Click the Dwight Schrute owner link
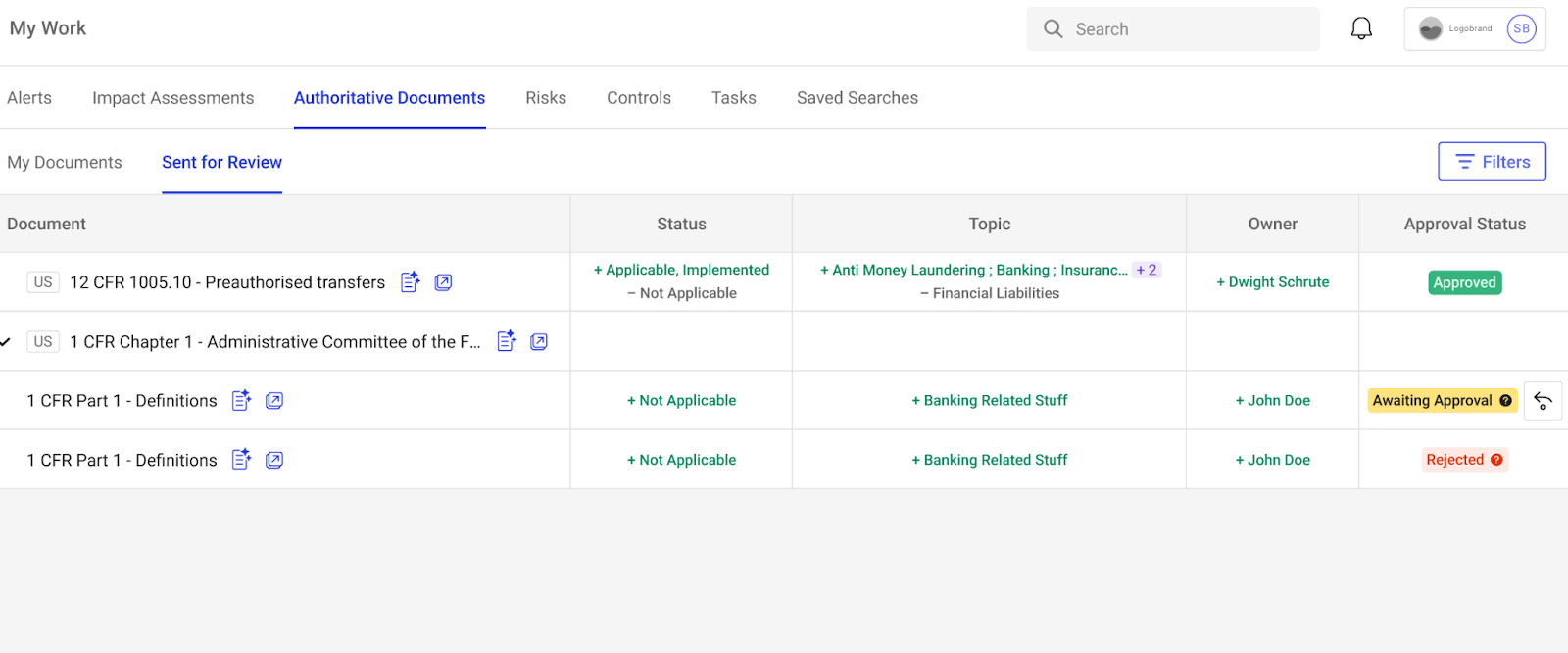Screen dimensions: 1568x653 coord(1273,282)
